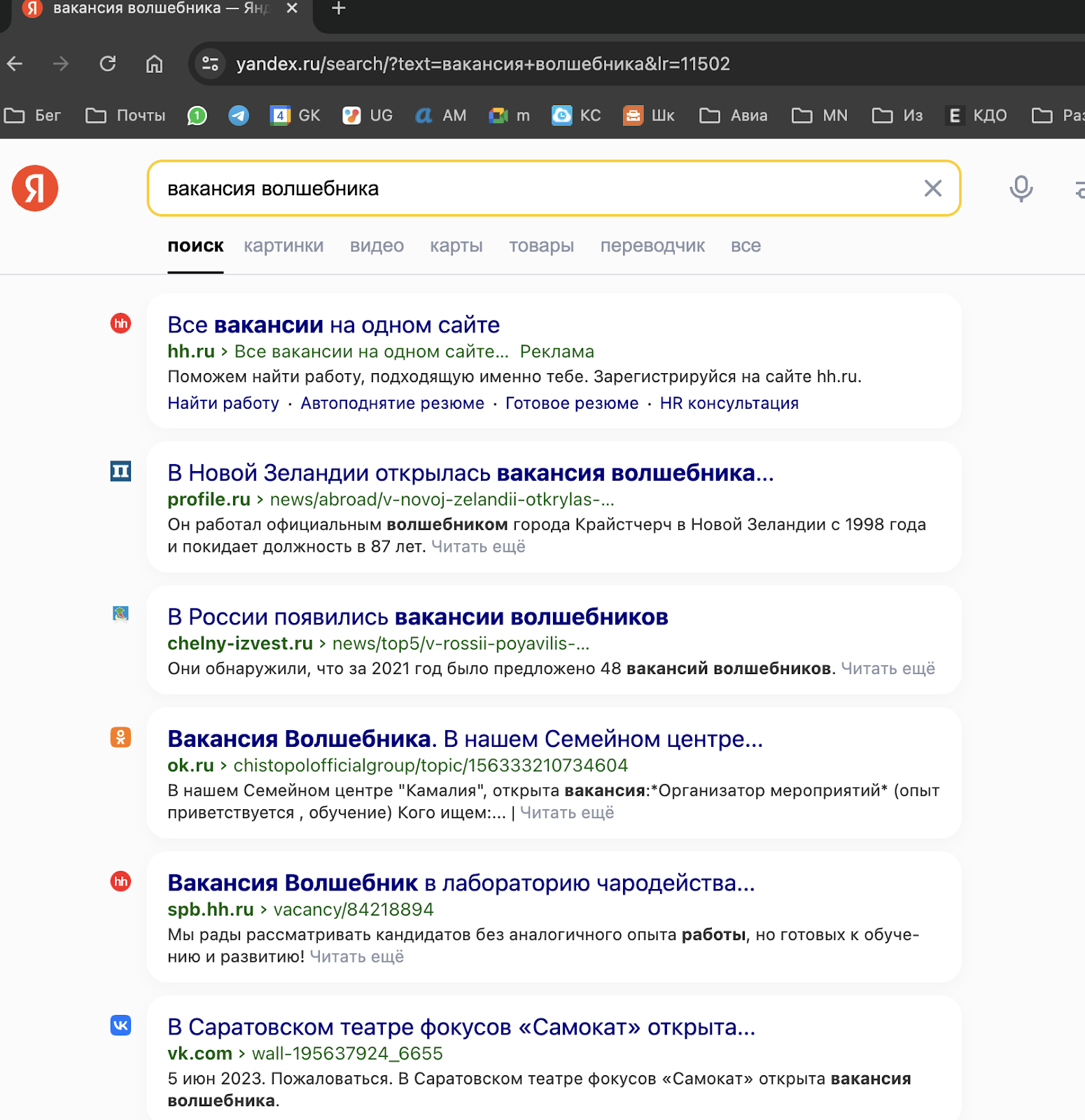Screen dimensions: 1085x1120
Task: Switch to the 'видео' tab
Action: 377,246
